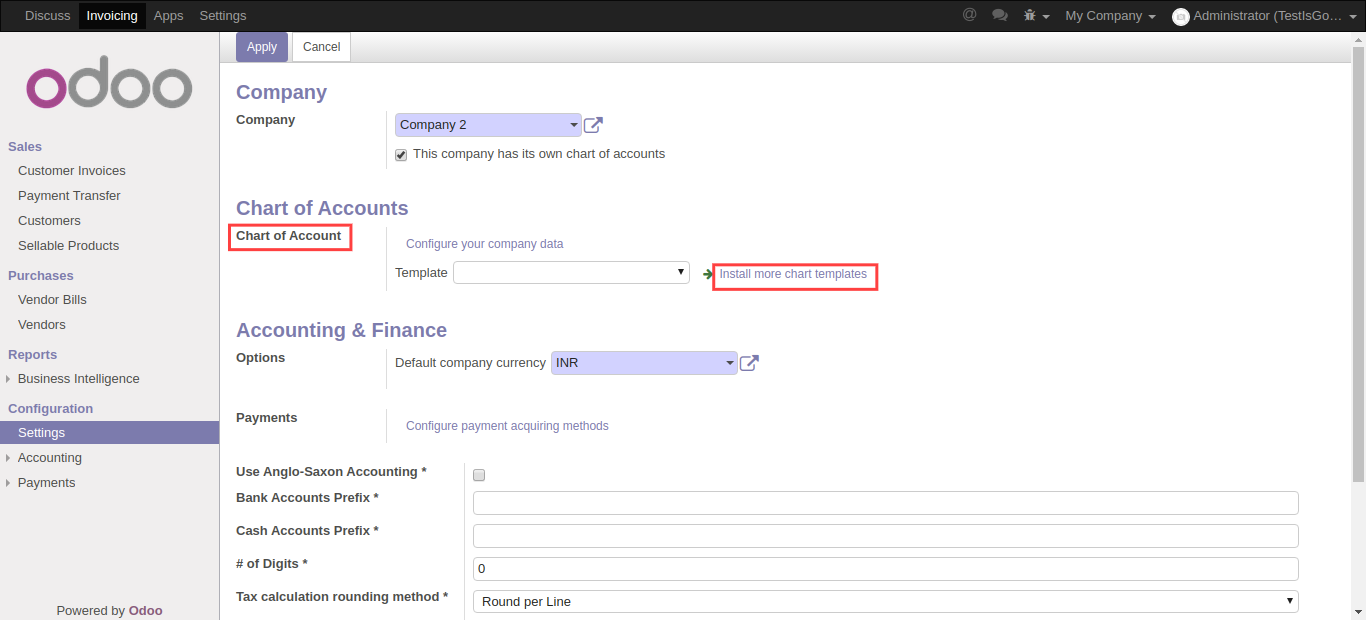Viewport: 1366px width, 620px height.
Task: Click the @ mentions icon in top bar
Action: click(969, 15)
